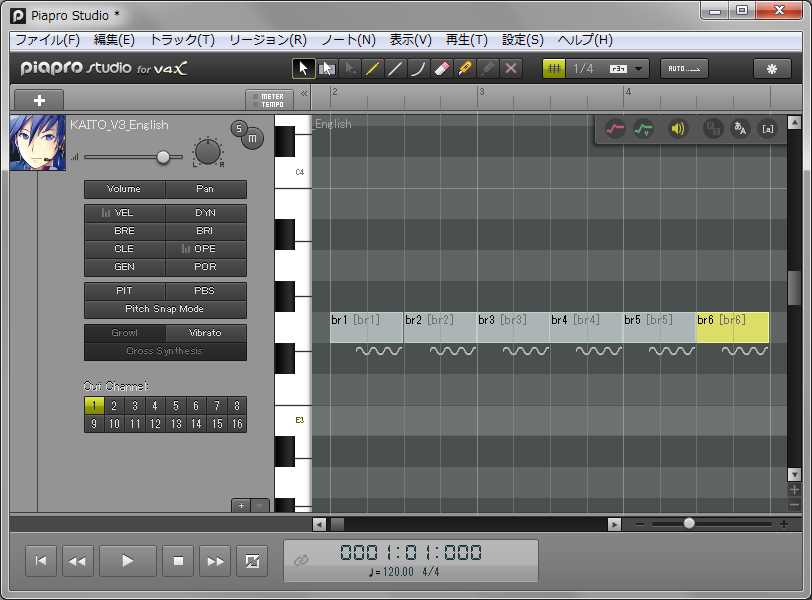Screen dimensions: 812x600
Task: Expand the small triangle below track panel
Action: [x=260, y=505]
